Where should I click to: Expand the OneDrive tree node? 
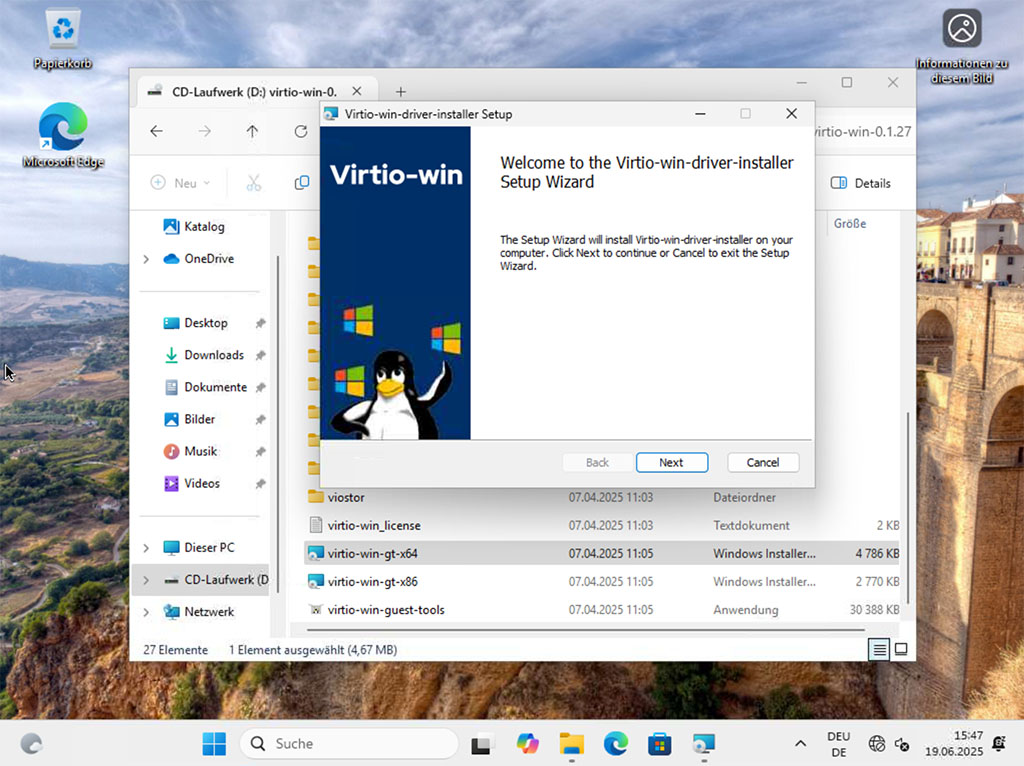tap(146, 259)
